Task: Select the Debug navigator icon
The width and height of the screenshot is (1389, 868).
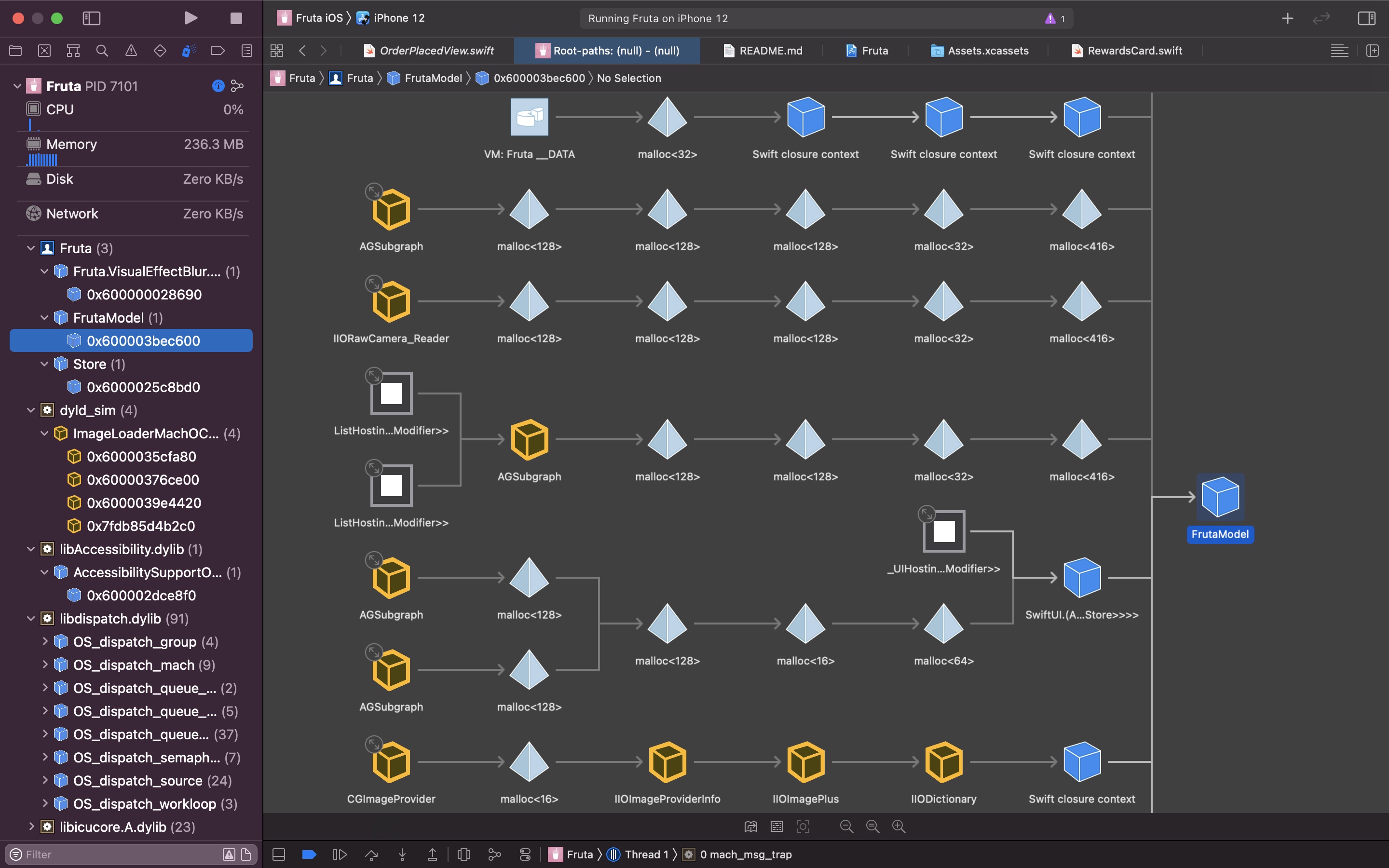Action: 189,51
